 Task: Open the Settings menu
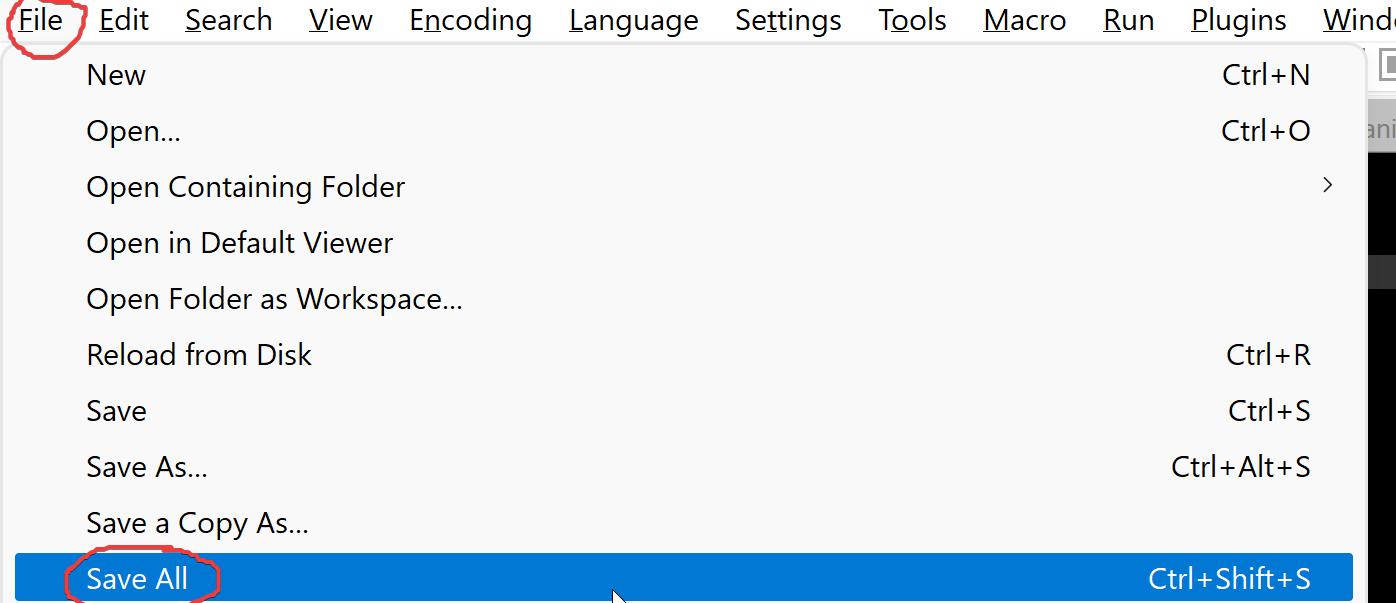click(788, 20)
